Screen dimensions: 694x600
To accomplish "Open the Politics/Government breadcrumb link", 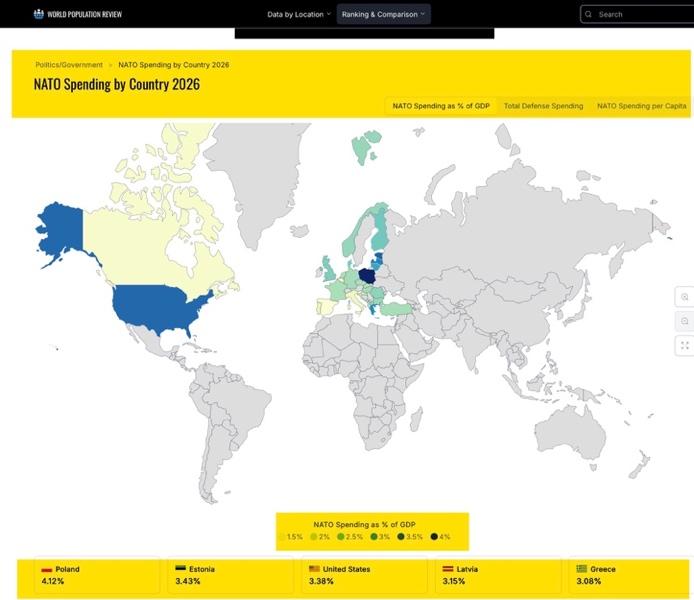I will point(68,65).
